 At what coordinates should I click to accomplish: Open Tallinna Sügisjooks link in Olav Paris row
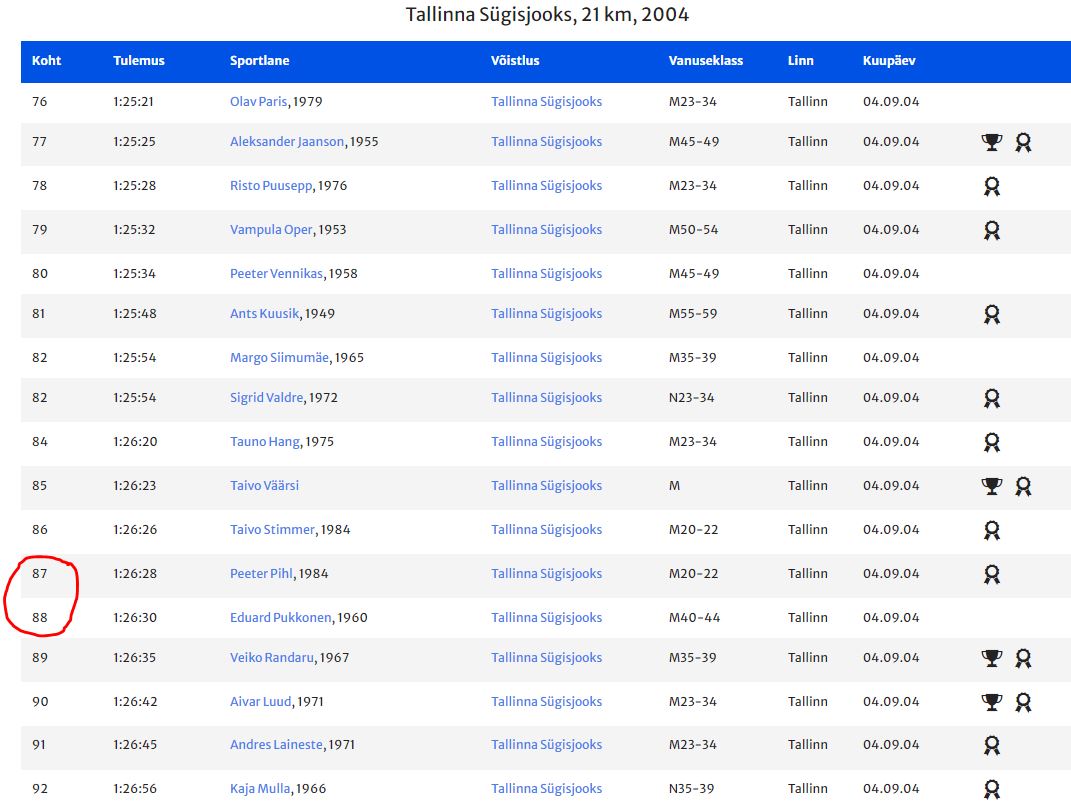tap(546, 101)
